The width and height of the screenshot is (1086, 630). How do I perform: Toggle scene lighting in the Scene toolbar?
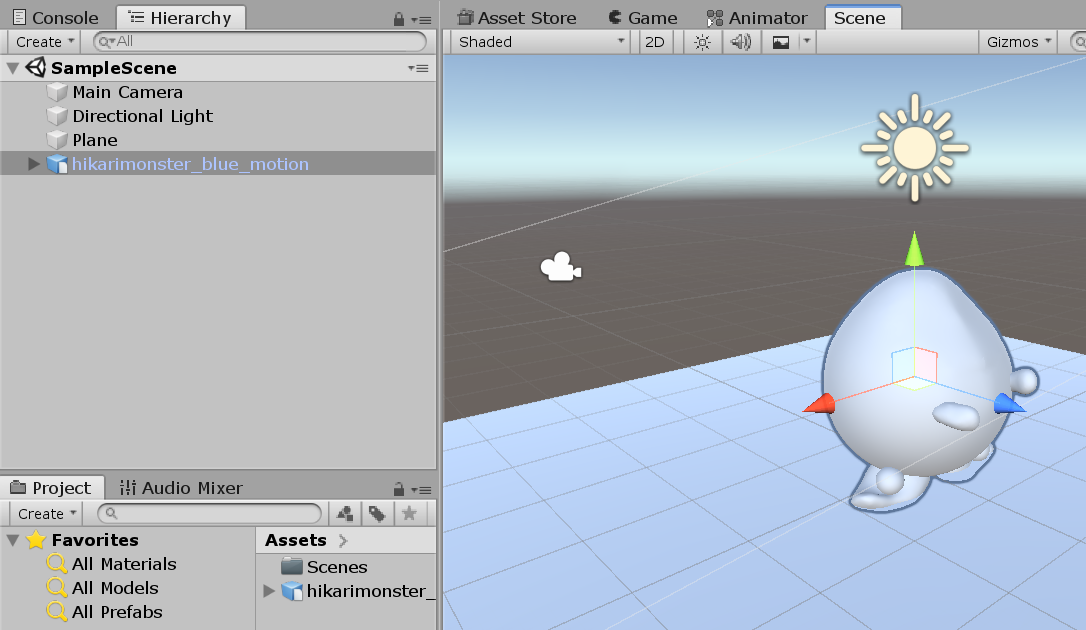702,41
